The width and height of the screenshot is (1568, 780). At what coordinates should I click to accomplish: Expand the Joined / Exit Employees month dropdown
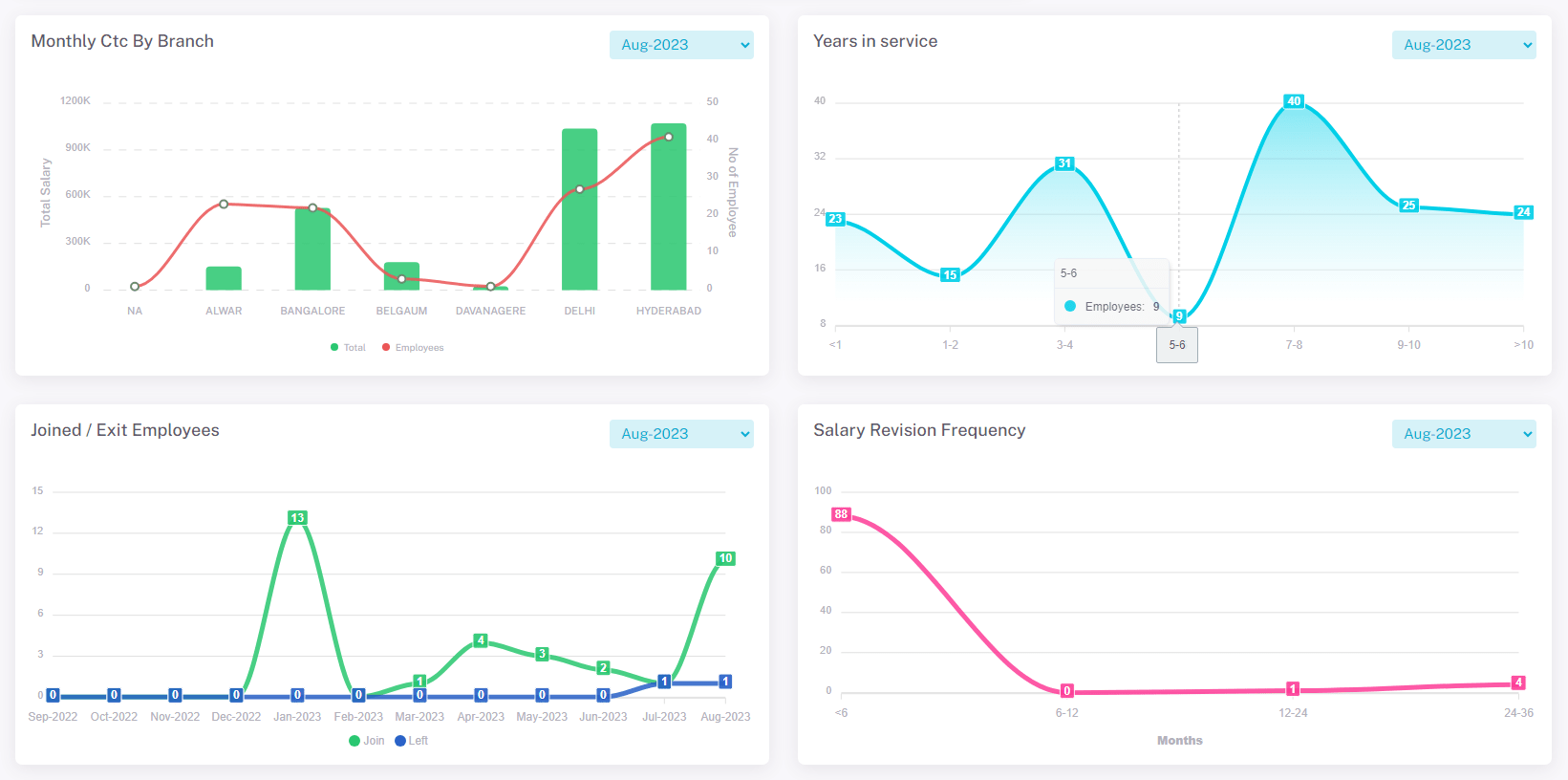(680, 434)
